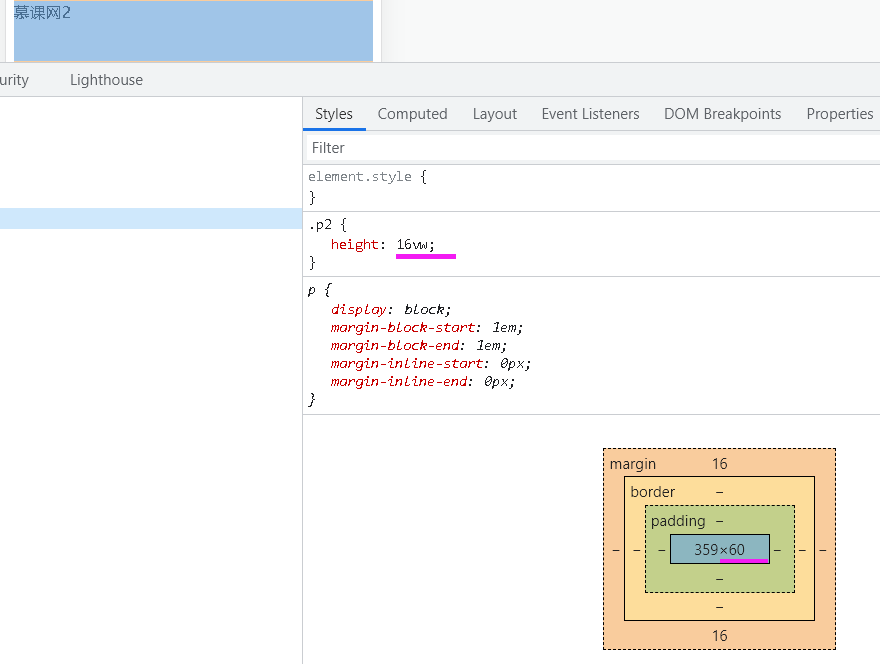Click the 359×60 content box
Image resolution: width=880 pixels, height=664 pixels.
(x=719, y=549)
